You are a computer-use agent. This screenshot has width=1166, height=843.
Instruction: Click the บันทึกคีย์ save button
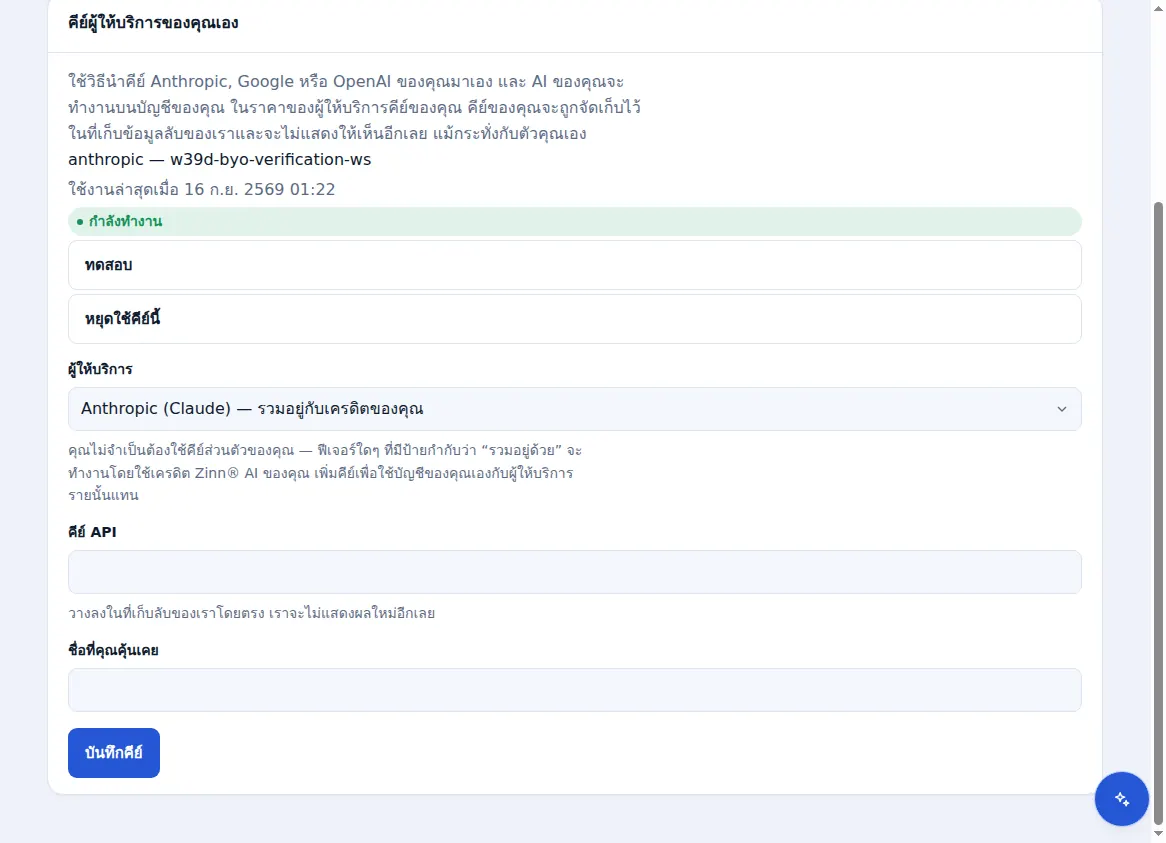[114, 752]
